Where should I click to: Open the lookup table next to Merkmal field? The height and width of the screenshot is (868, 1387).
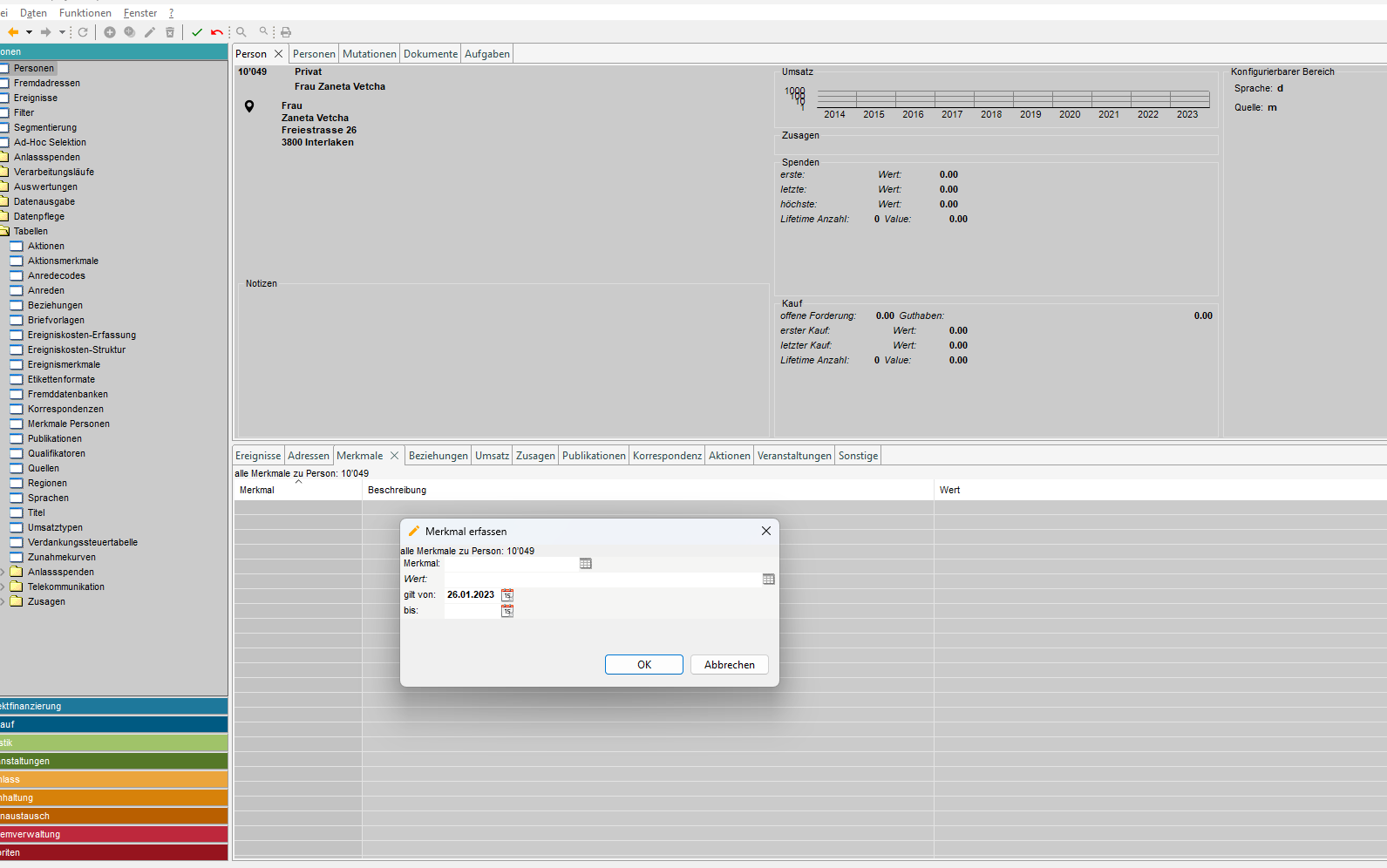586,564
